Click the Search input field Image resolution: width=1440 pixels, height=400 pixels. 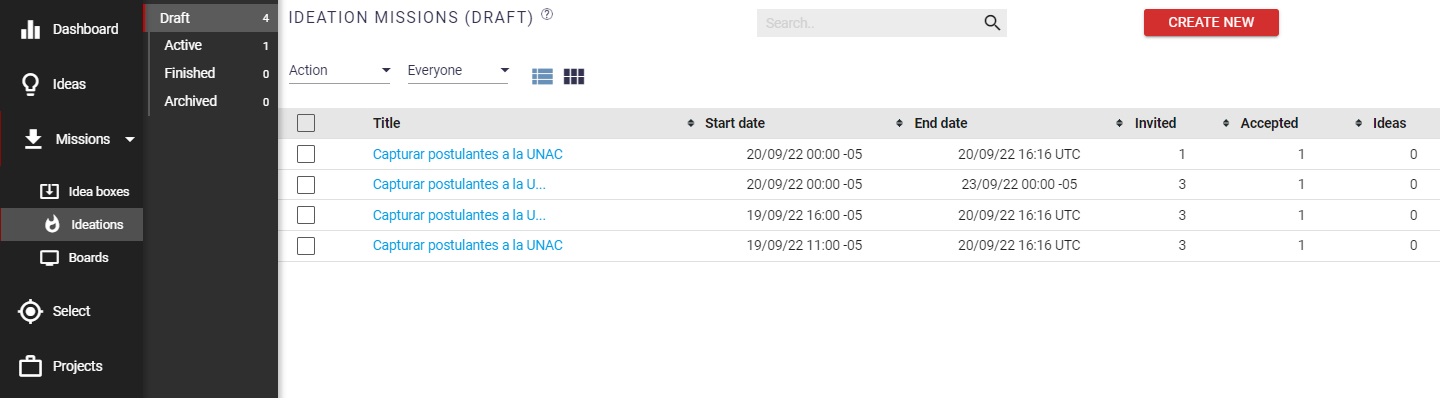[865, 23]
